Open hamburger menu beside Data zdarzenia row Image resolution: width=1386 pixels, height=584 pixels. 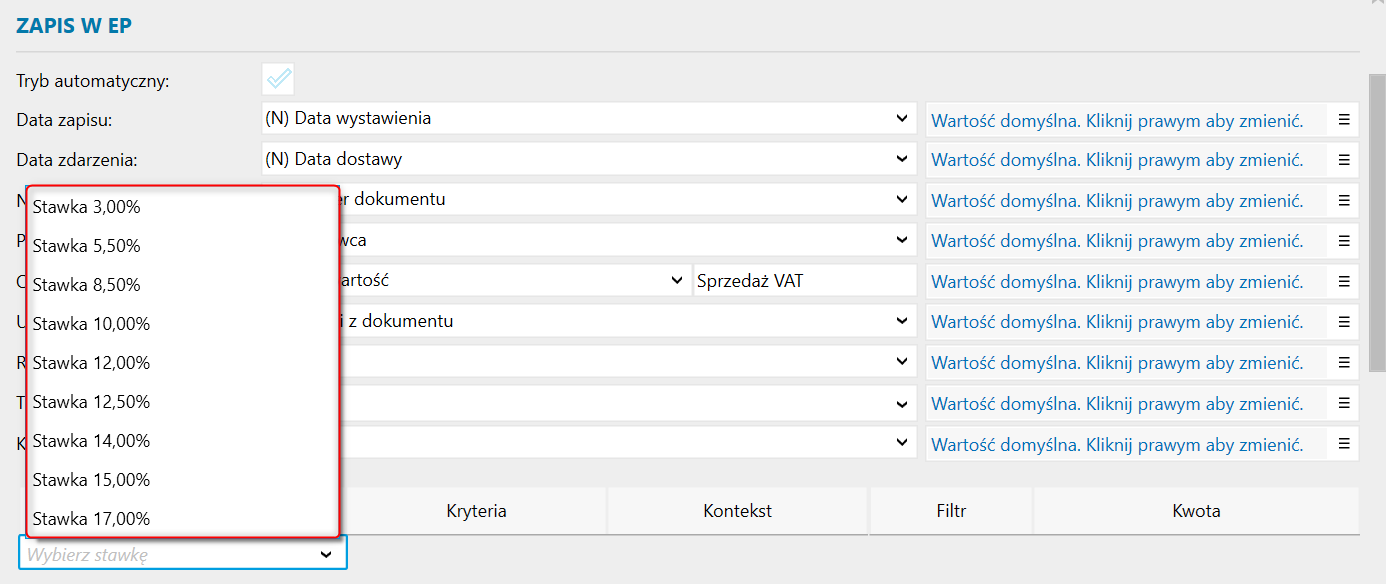coord(1344,160)
